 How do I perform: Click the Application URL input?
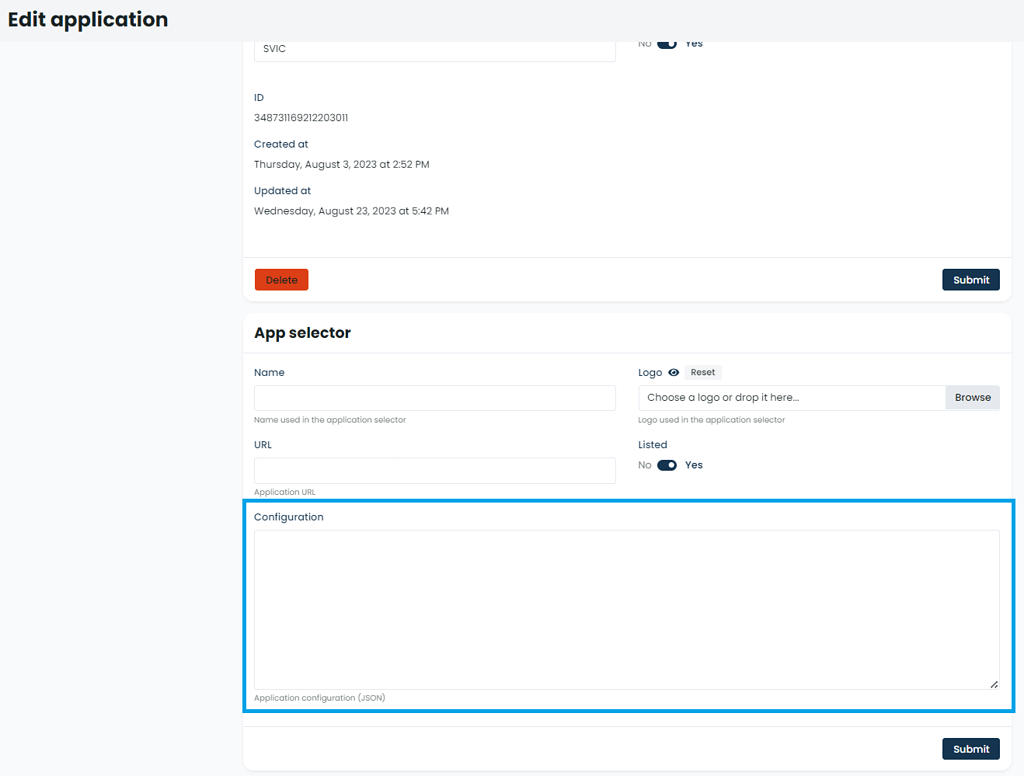(435, 469)
